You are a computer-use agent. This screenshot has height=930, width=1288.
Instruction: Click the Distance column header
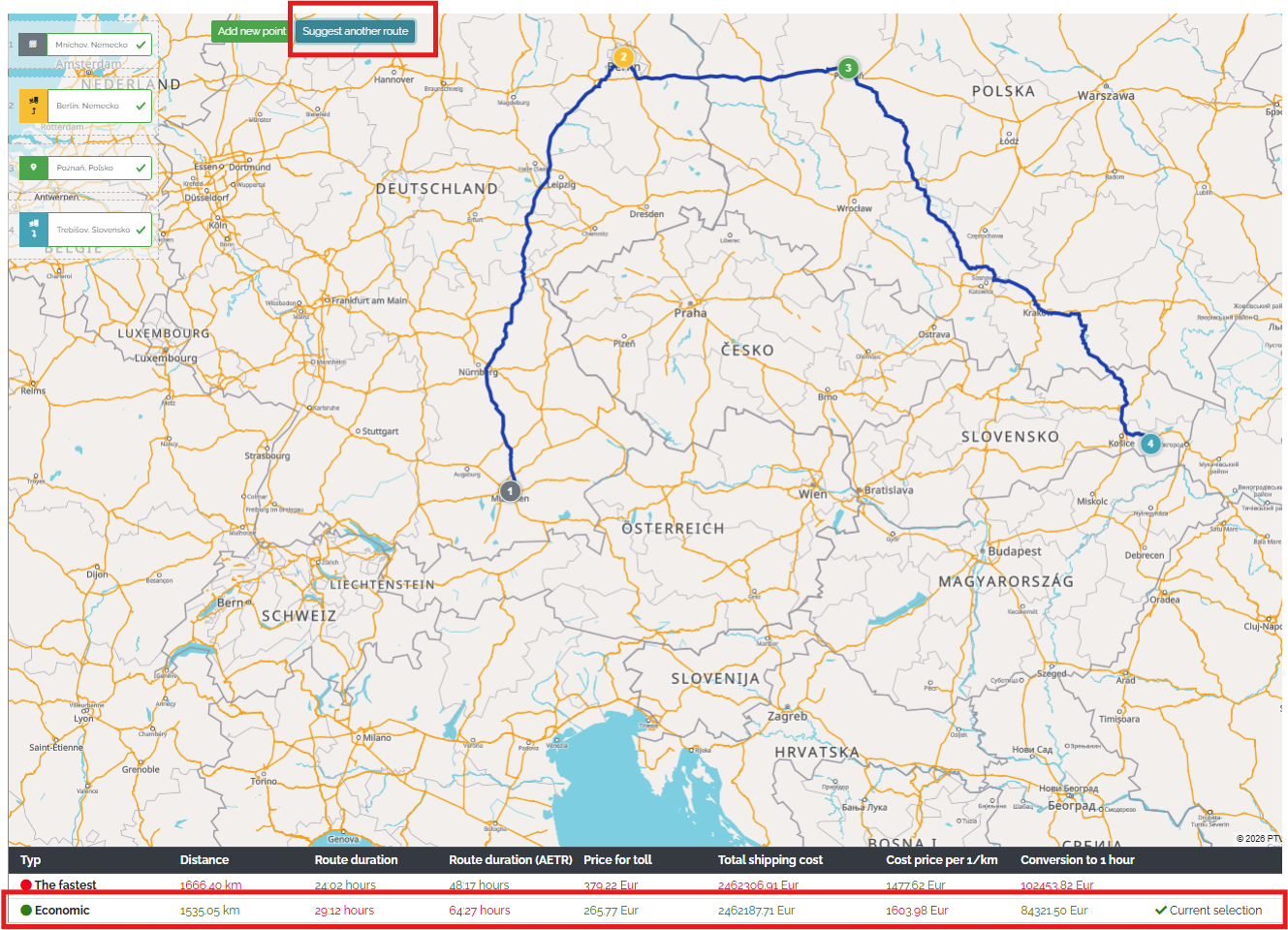coord(204,859)
